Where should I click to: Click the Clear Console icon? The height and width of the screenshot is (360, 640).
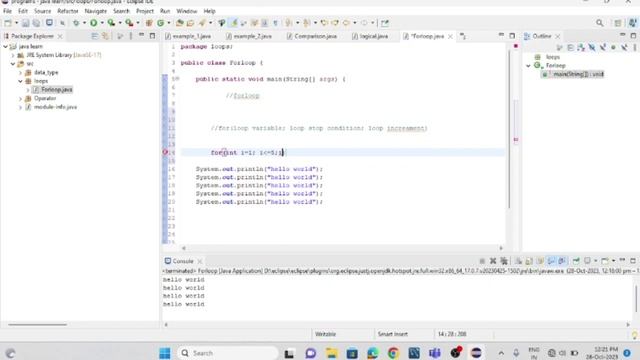click(x=518, y=261)
